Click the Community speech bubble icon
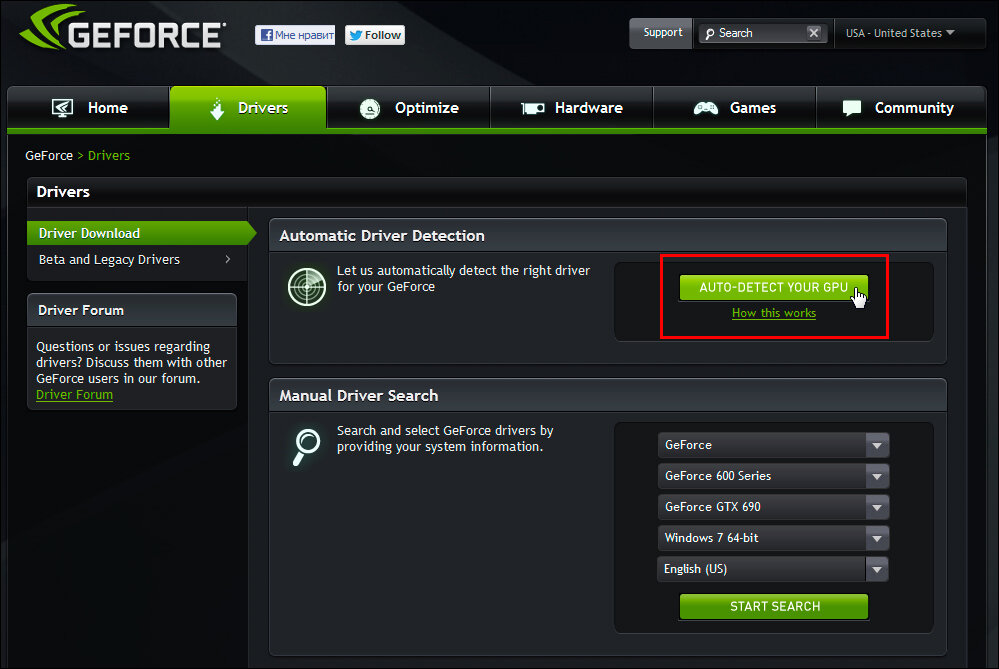 [x=852, y=108]
